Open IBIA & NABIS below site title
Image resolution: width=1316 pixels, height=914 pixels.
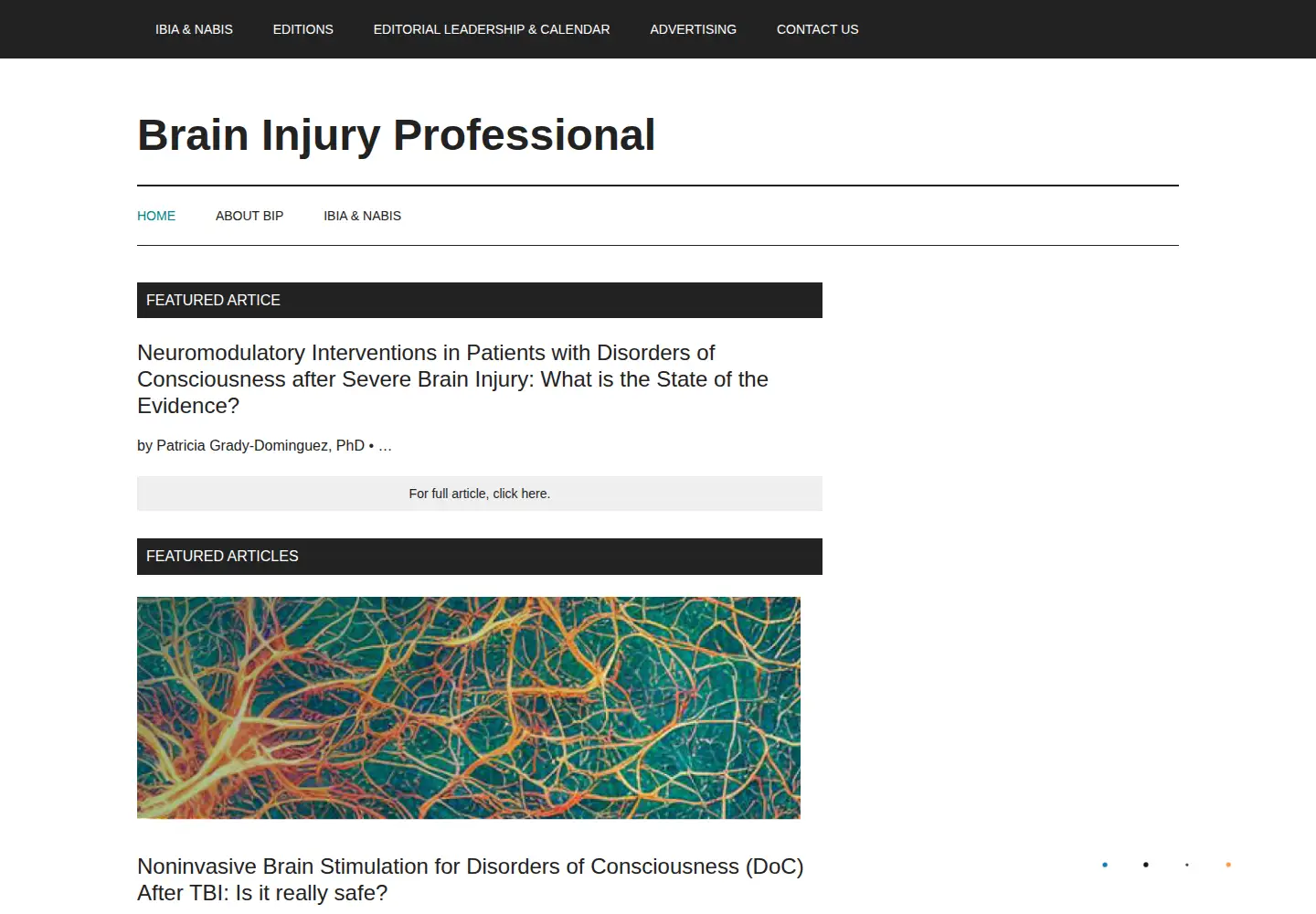pos(362,216)
